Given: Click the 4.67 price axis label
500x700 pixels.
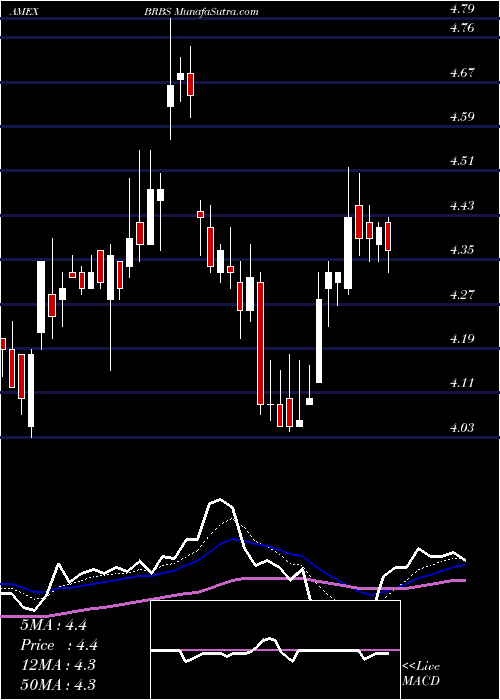Looking at the screenshot, I should point(461,73).
